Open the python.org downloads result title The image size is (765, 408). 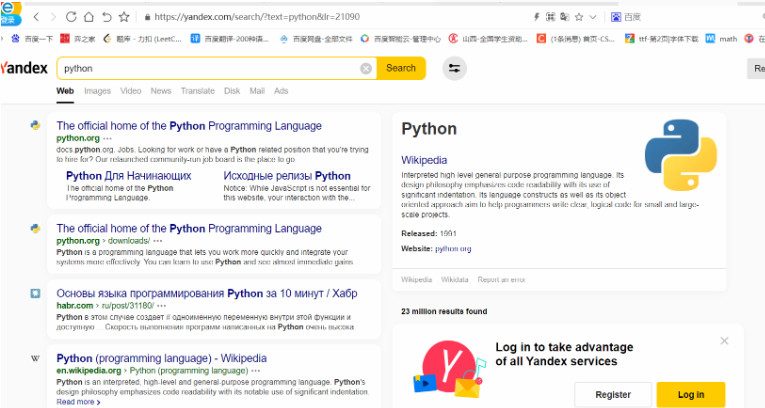pos(189,228)
